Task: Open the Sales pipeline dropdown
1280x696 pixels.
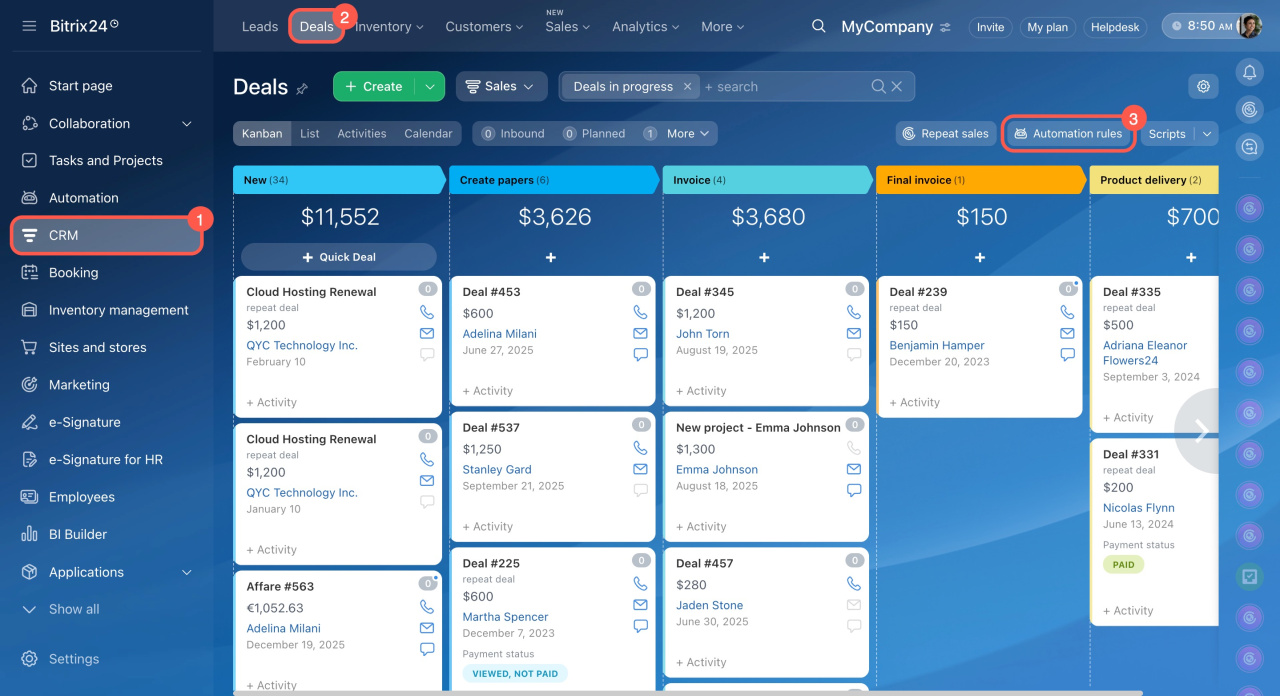Action: pos(501,87)
